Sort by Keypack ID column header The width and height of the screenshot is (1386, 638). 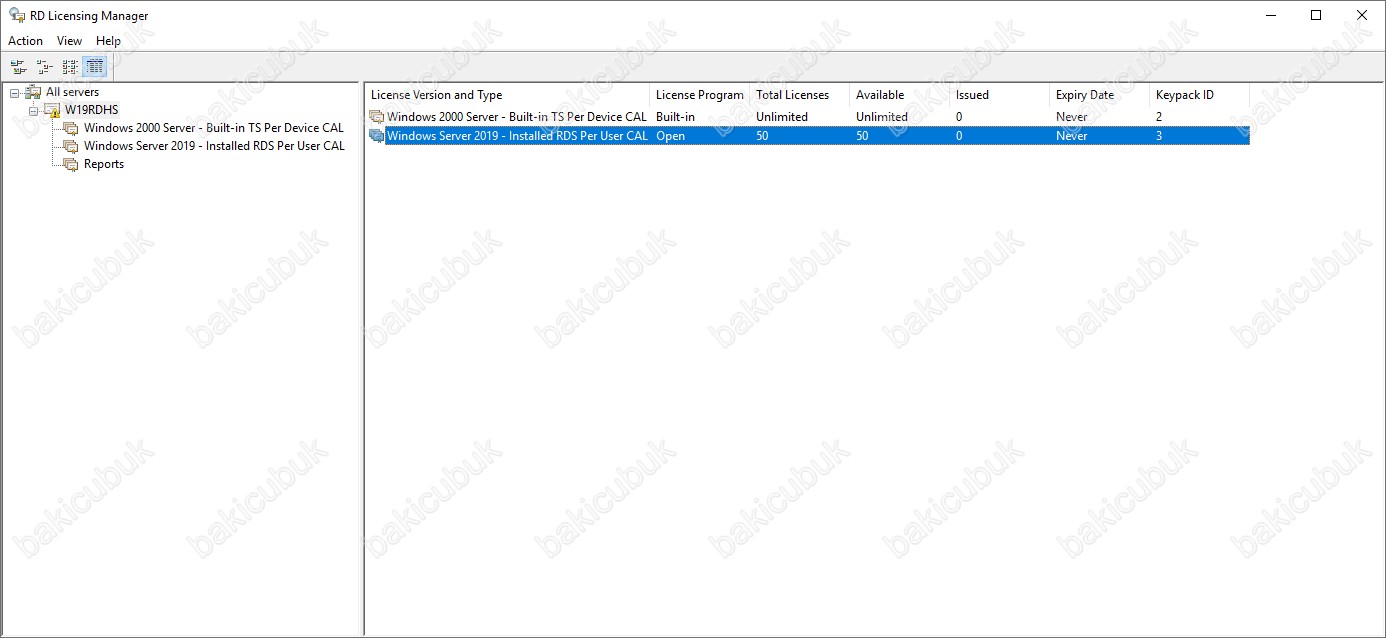point(1199,95)
